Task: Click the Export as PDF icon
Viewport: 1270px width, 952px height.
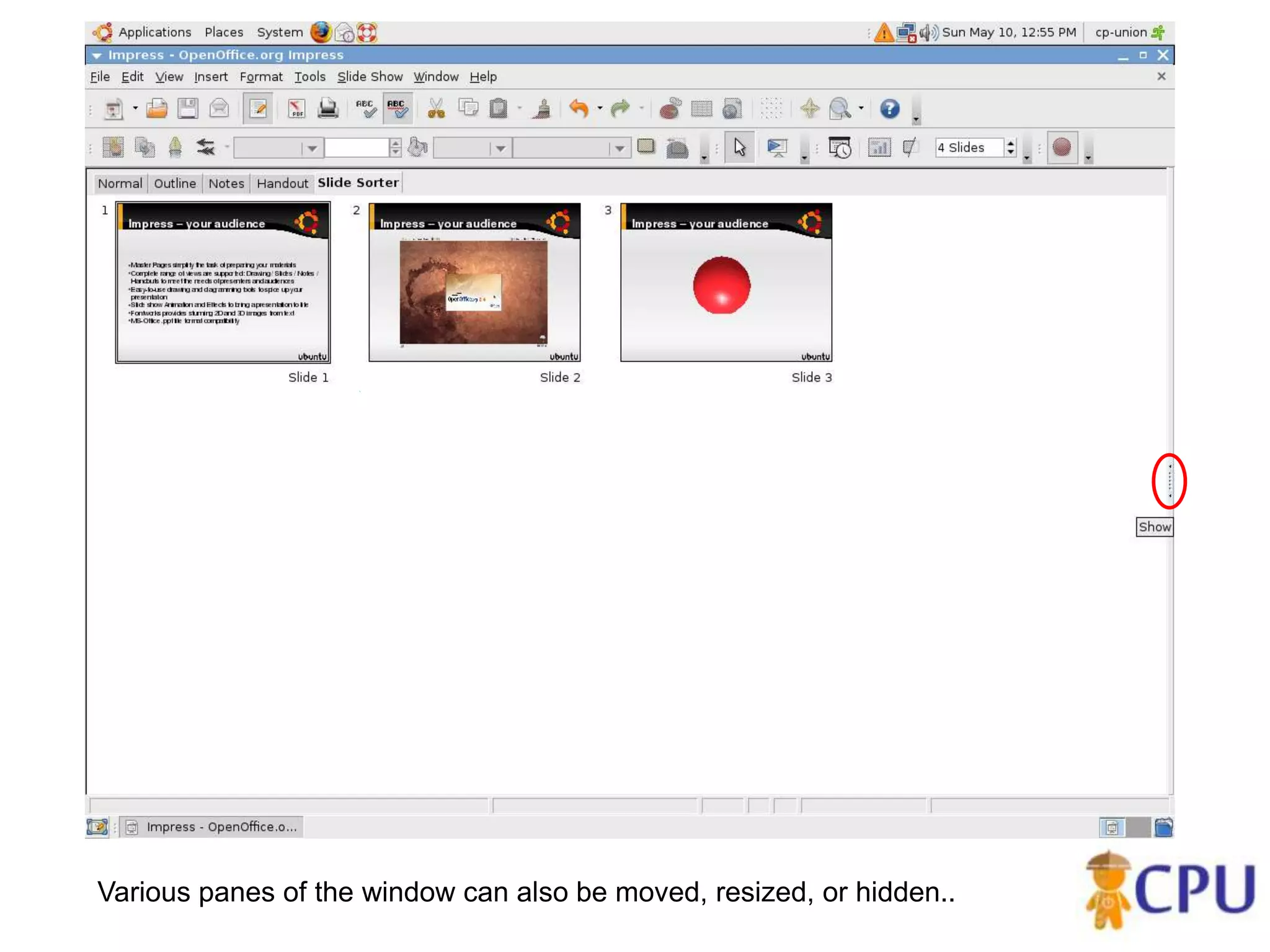Action: tap(296, 108)
